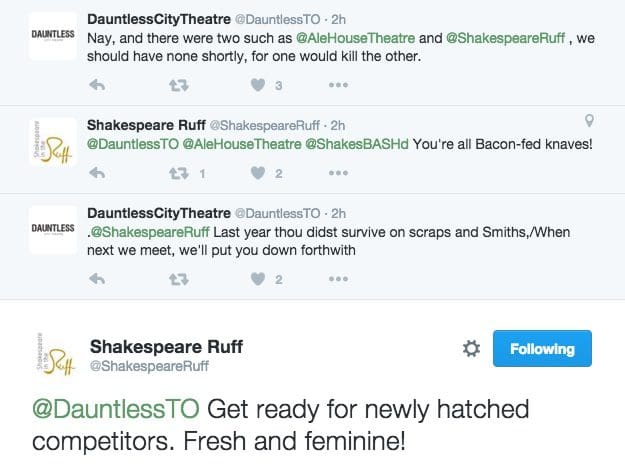Retweet the first DauntlessCityTheatre tweet
625x466 pixels.
coord(179,86)
